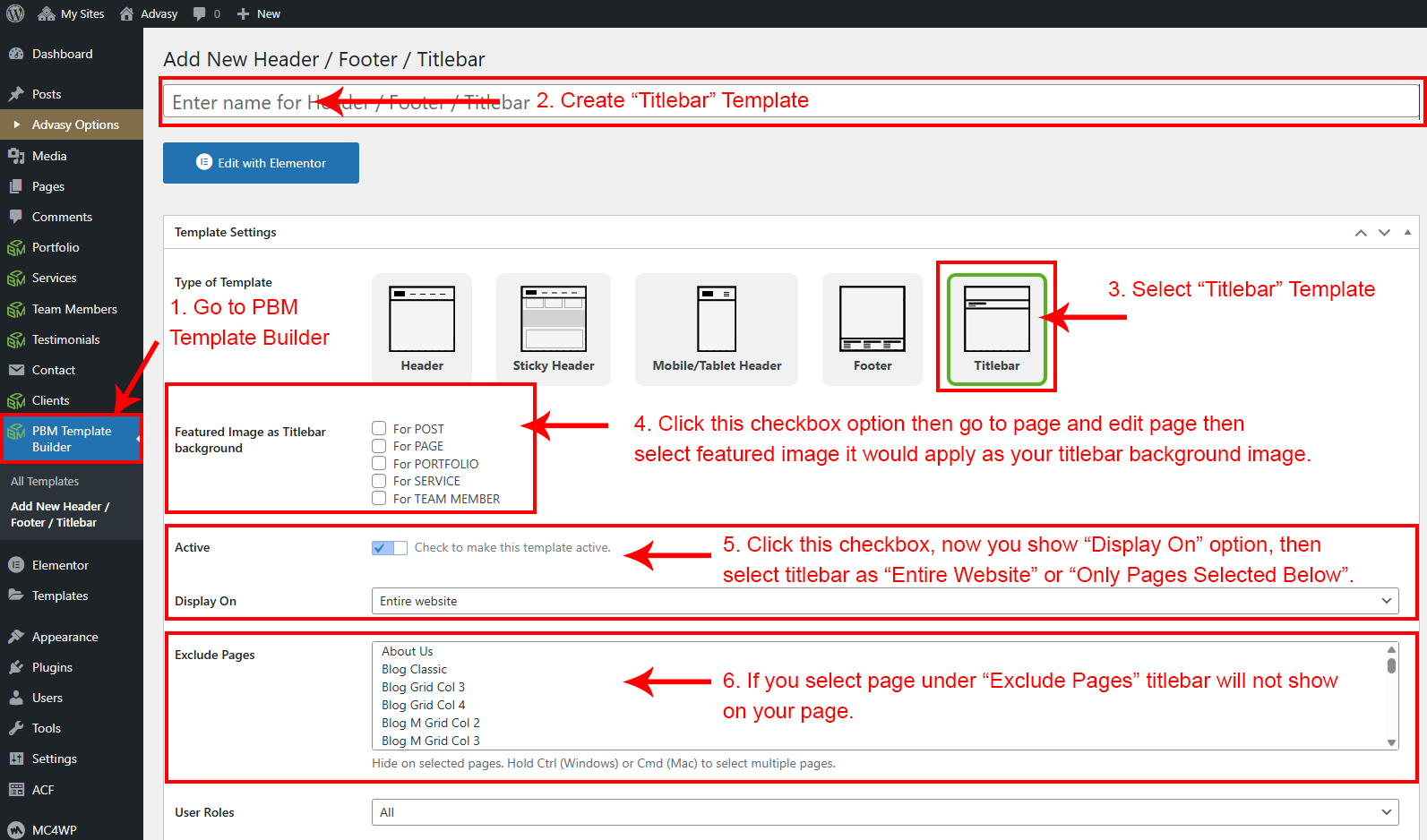Open the Display On dropdown

(x=884, y=601)
